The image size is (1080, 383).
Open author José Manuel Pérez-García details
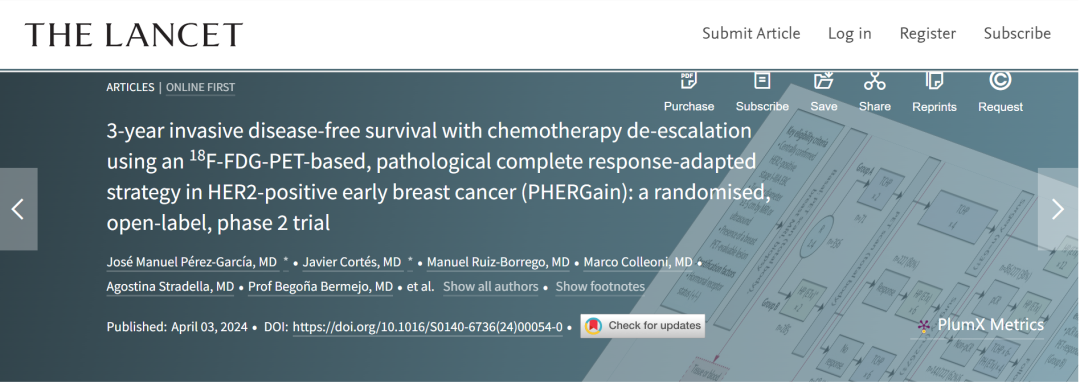(x=192, y=262)
